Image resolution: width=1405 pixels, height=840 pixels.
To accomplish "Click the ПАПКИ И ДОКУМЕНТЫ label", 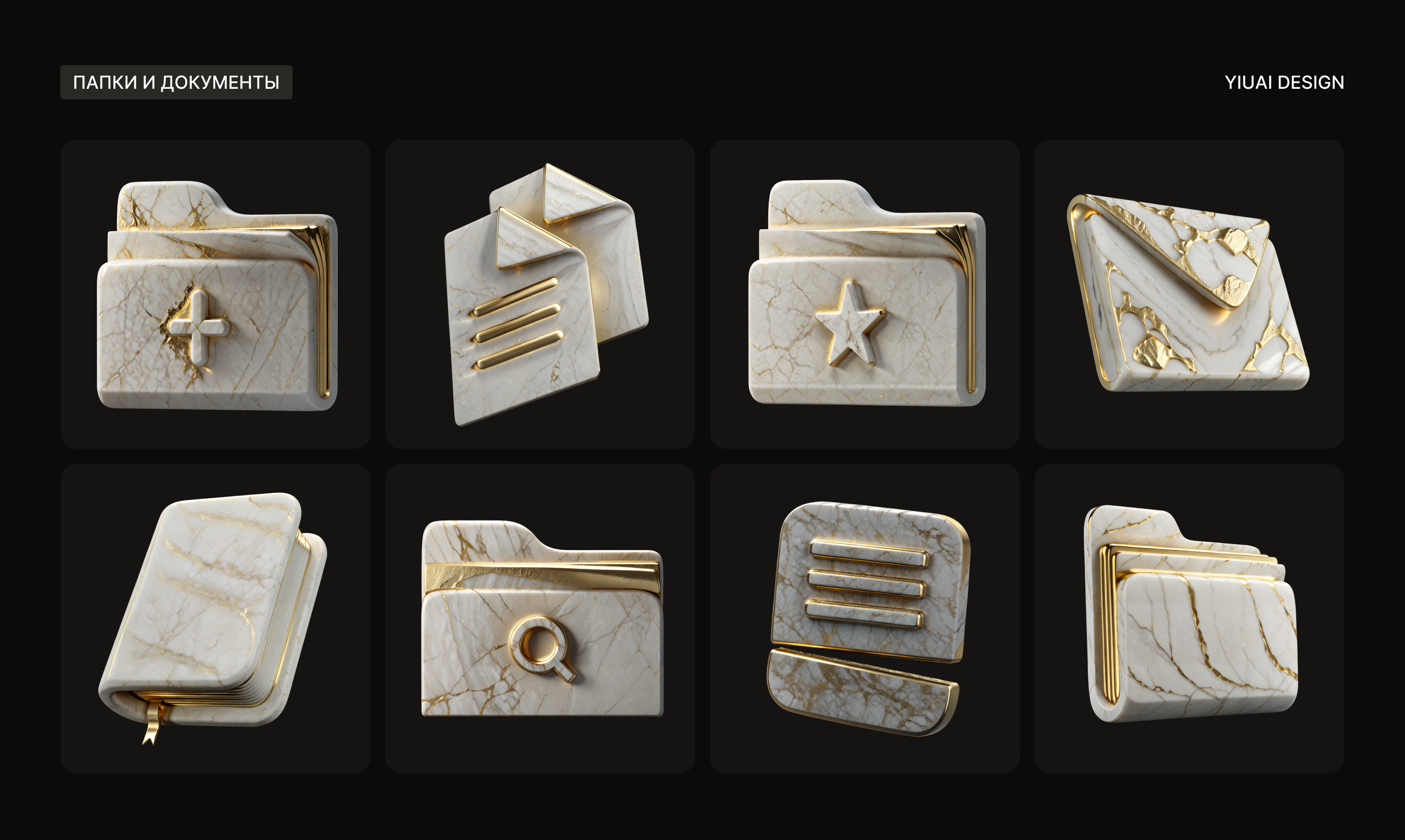I will [x=176, y=83].
